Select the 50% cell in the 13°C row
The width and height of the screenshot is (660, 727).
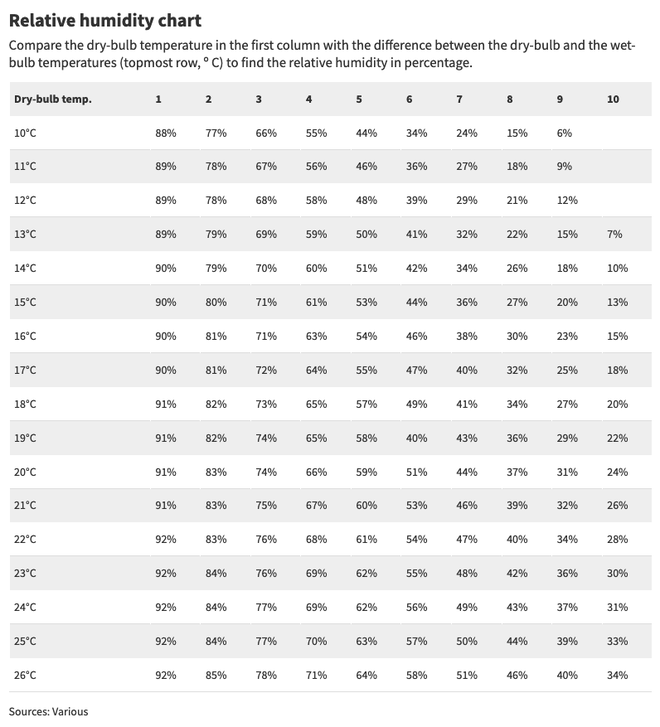coord(366,234)
